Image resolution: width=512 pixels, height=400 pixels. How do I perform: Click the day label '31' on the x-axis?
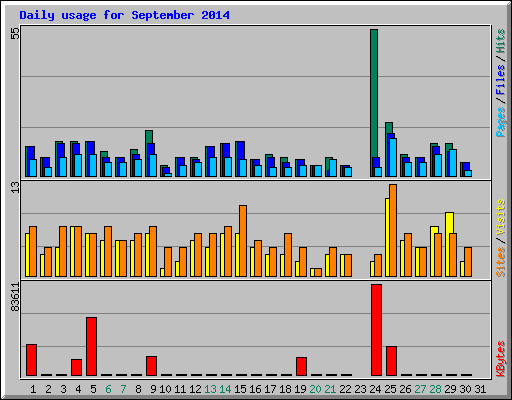pos(480,389)
